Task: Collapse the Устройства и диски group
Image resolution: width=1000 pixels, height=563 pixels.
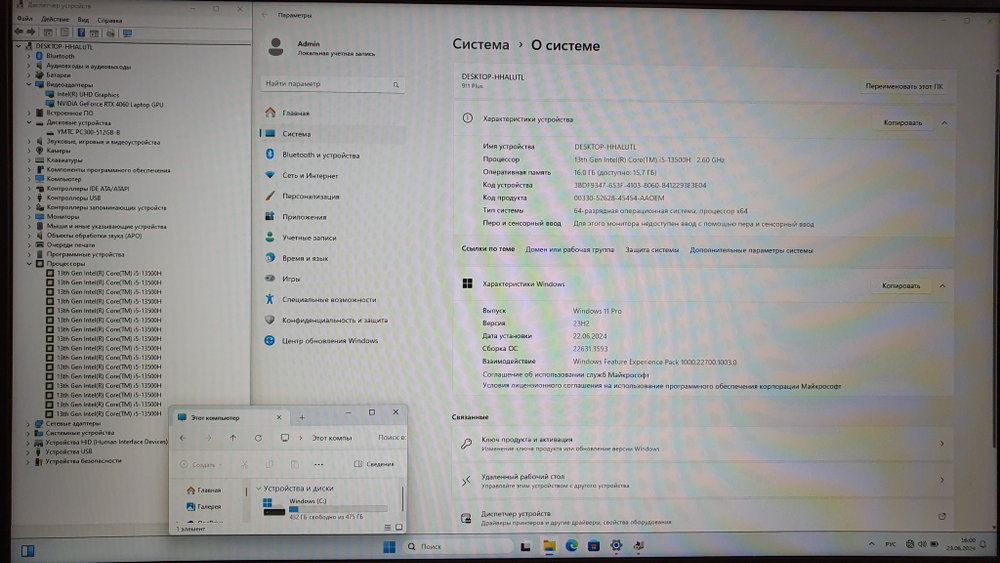Action: coord(260,488)
